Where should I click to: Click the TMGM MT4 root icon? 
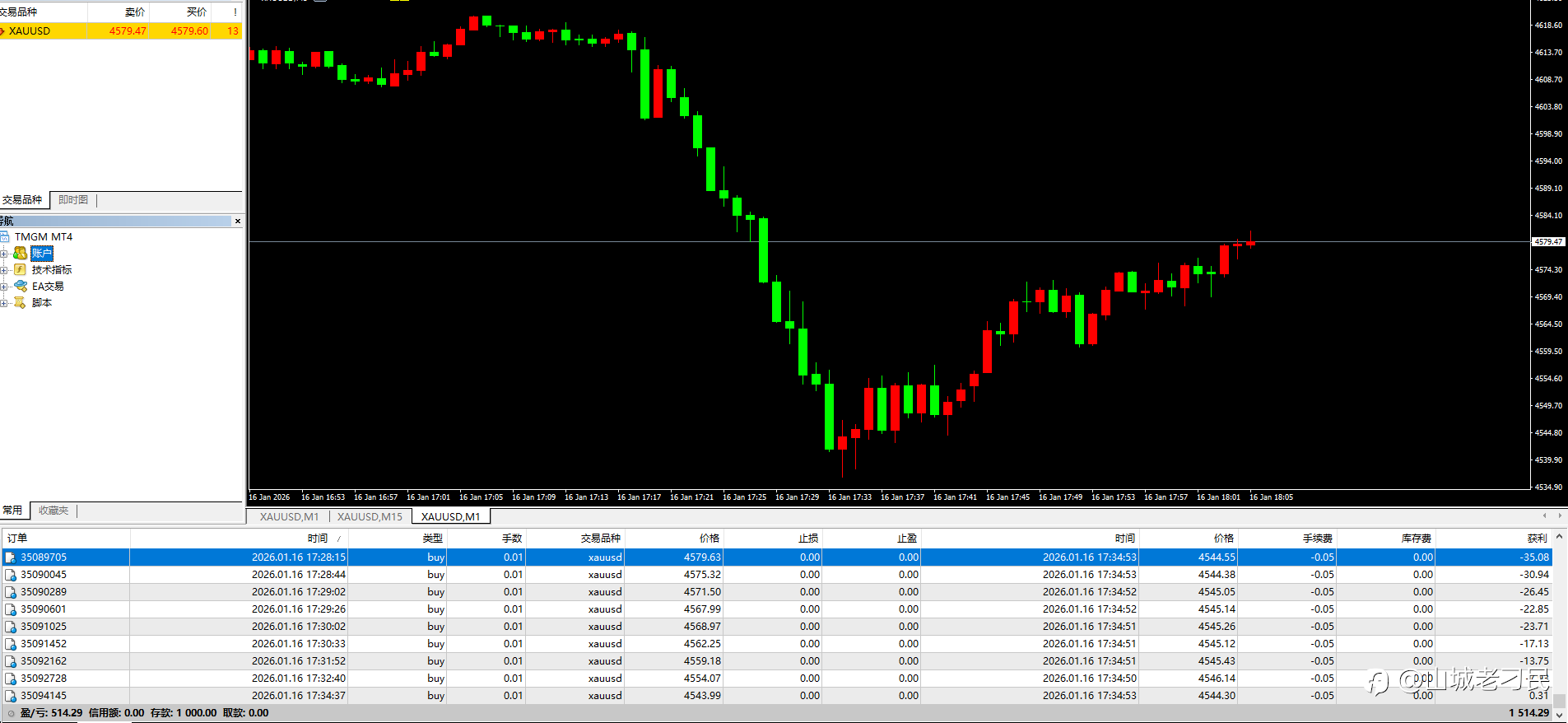(x=5, y=236)
